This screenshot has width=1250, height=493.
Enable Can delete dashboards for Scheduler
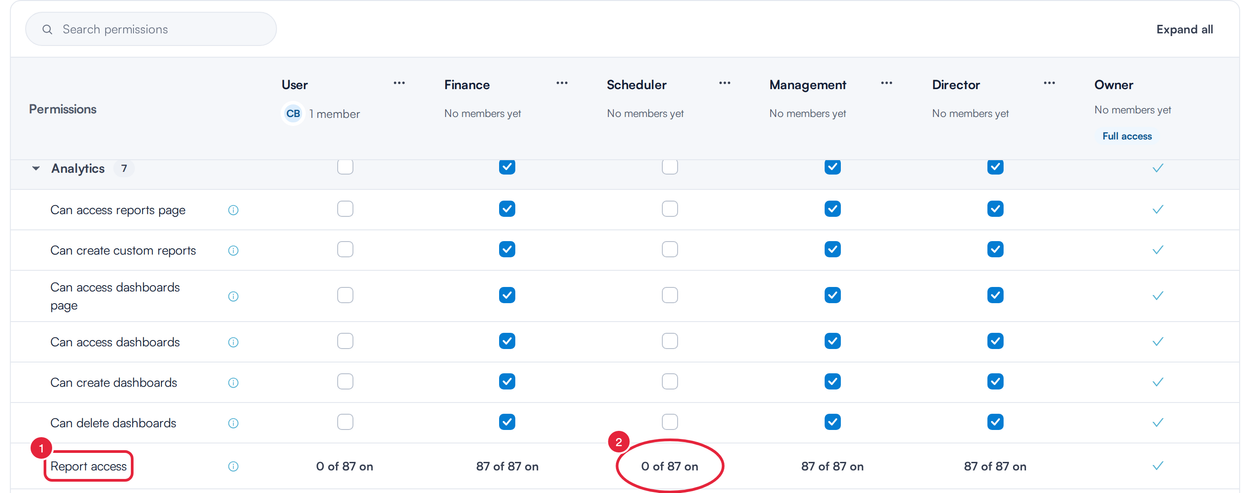click(670, 422)
